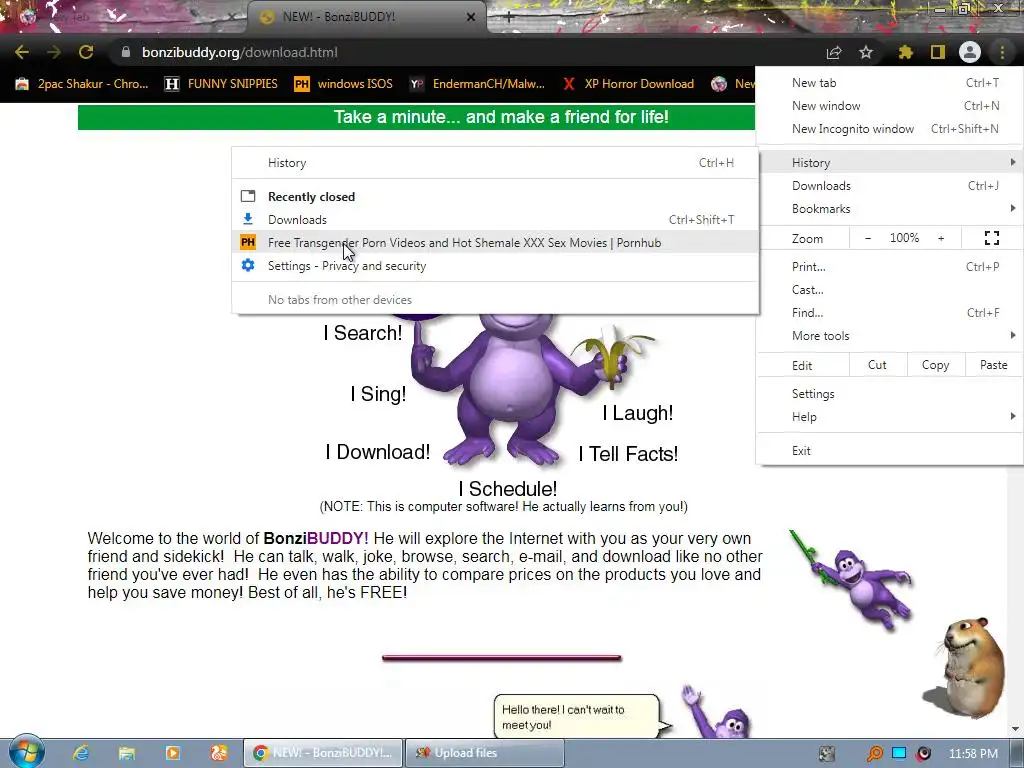Open the Extensions puzzle icon
The width and height of the screenshot is (1024, 768).
(905, 52)
